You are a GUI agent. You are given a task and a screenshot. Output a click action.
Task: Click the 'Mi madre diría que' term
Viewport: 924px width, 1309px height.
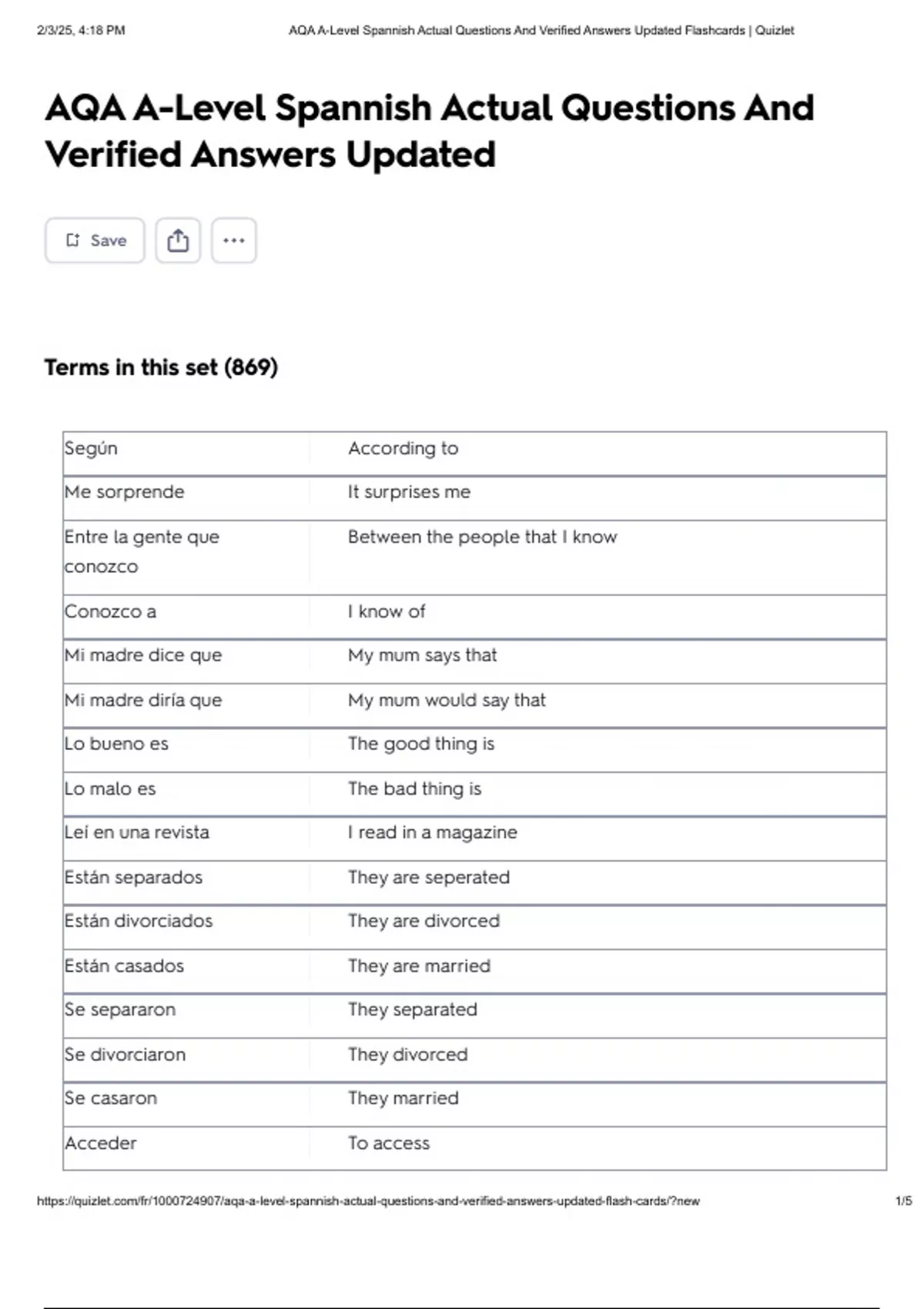click(x=143, y=700)
